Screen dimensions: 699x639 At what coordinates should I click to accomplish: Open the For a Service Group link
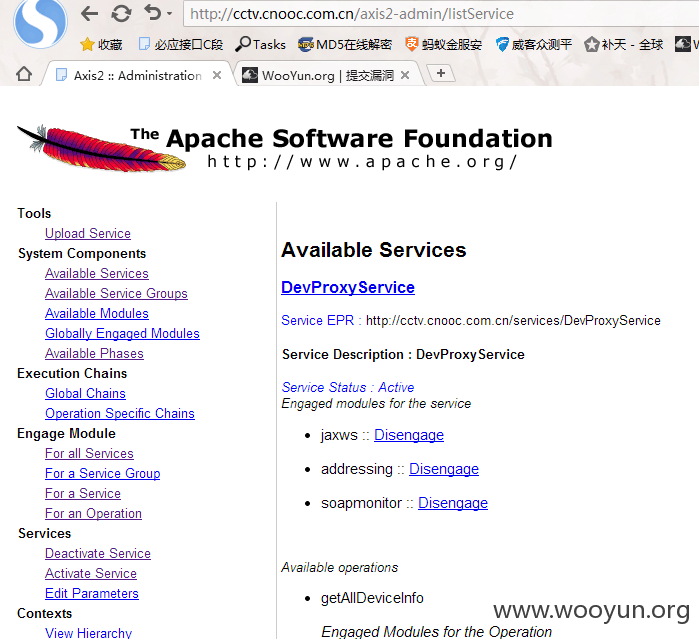point(103,474)
